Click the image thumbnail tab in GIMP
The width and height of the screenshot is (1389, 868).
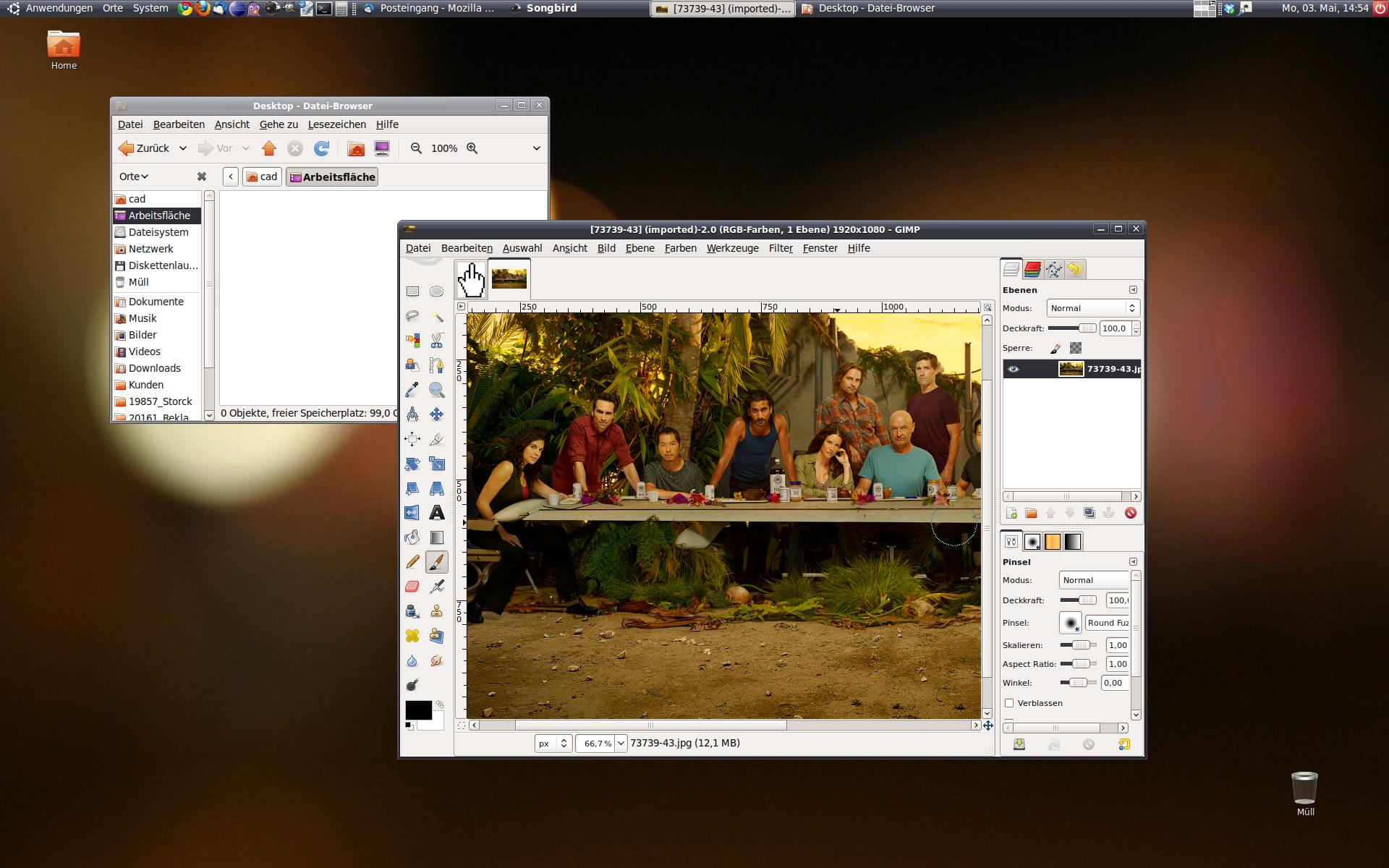pyautogui.click(x=509, y=278)
